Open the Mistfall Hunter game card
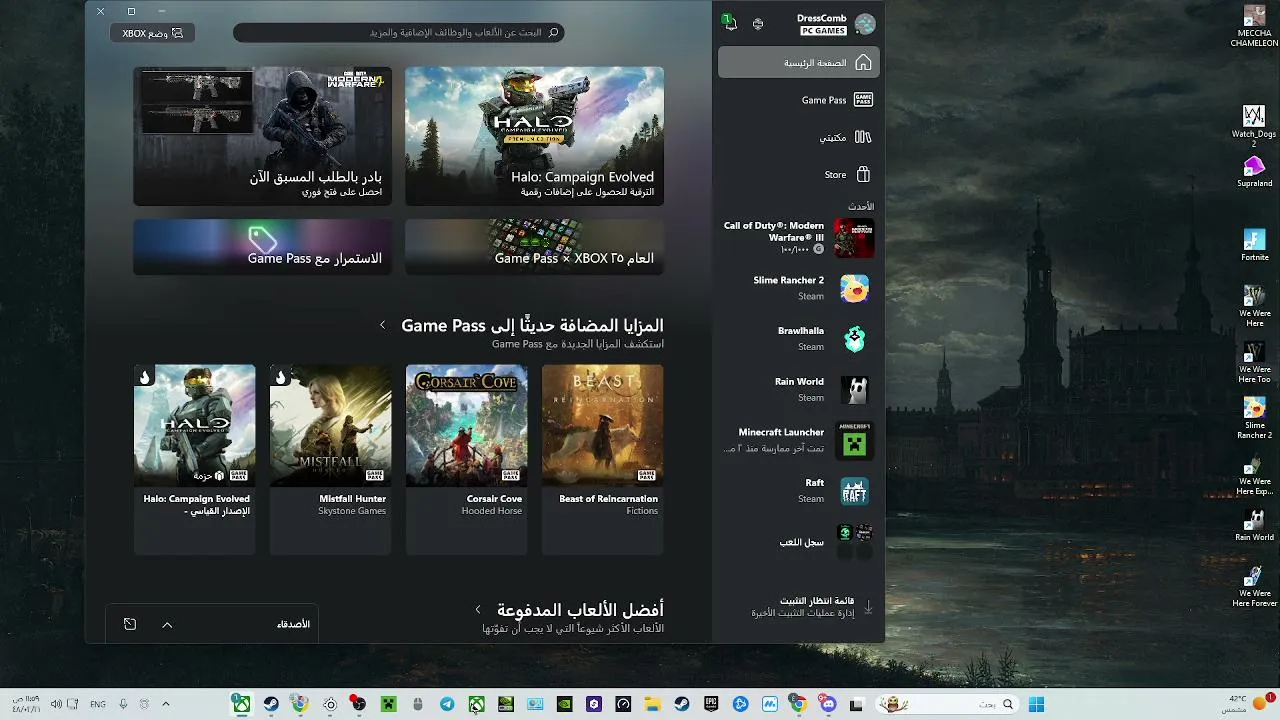The width and height of the screenshot is (1280, 720). (x=330, y=459)
